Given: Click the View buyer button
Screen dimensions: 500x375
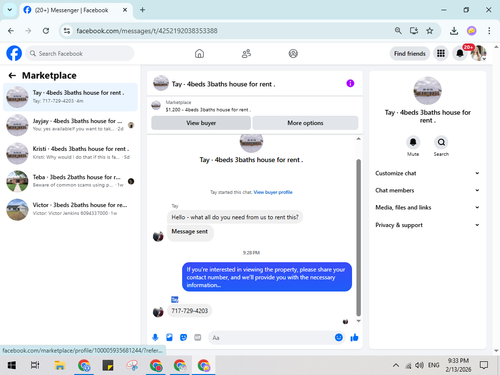Looking at the screenshot, I should 201,123.
